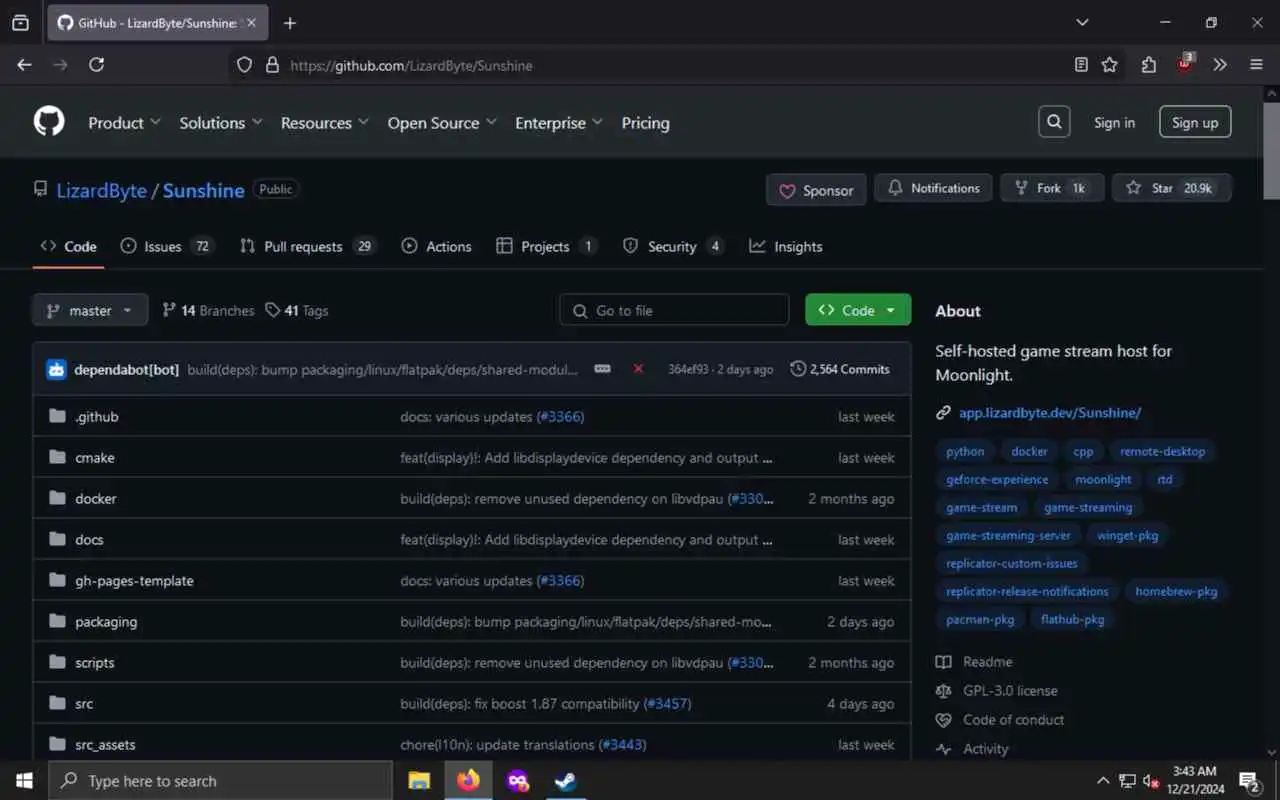The width and height of the screenshot is (1280, 800).
Task: Open the LizardByte owner link
Action: coord(101,190)
